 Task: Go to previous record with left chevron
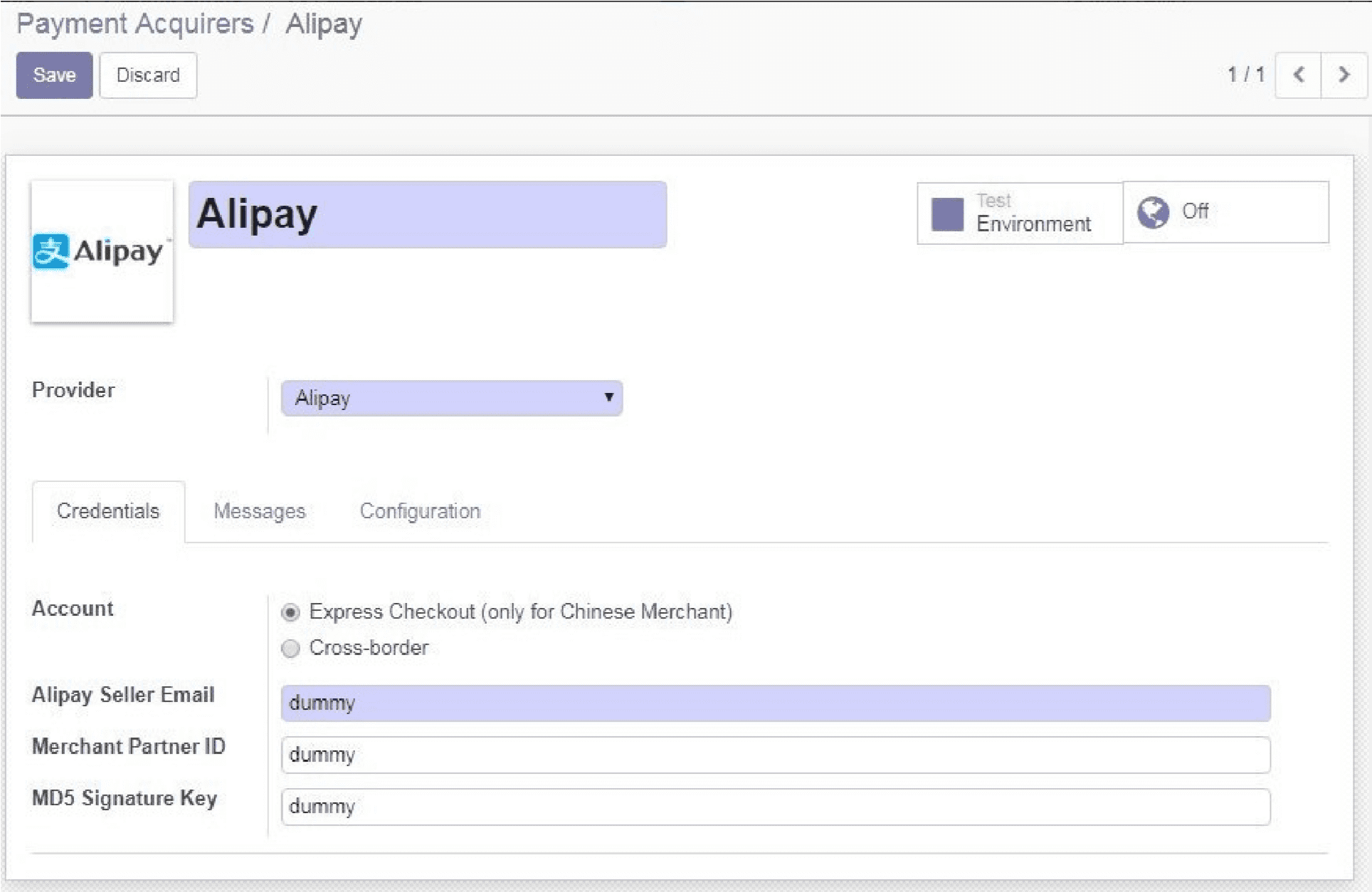click(x=1298, y=75)
